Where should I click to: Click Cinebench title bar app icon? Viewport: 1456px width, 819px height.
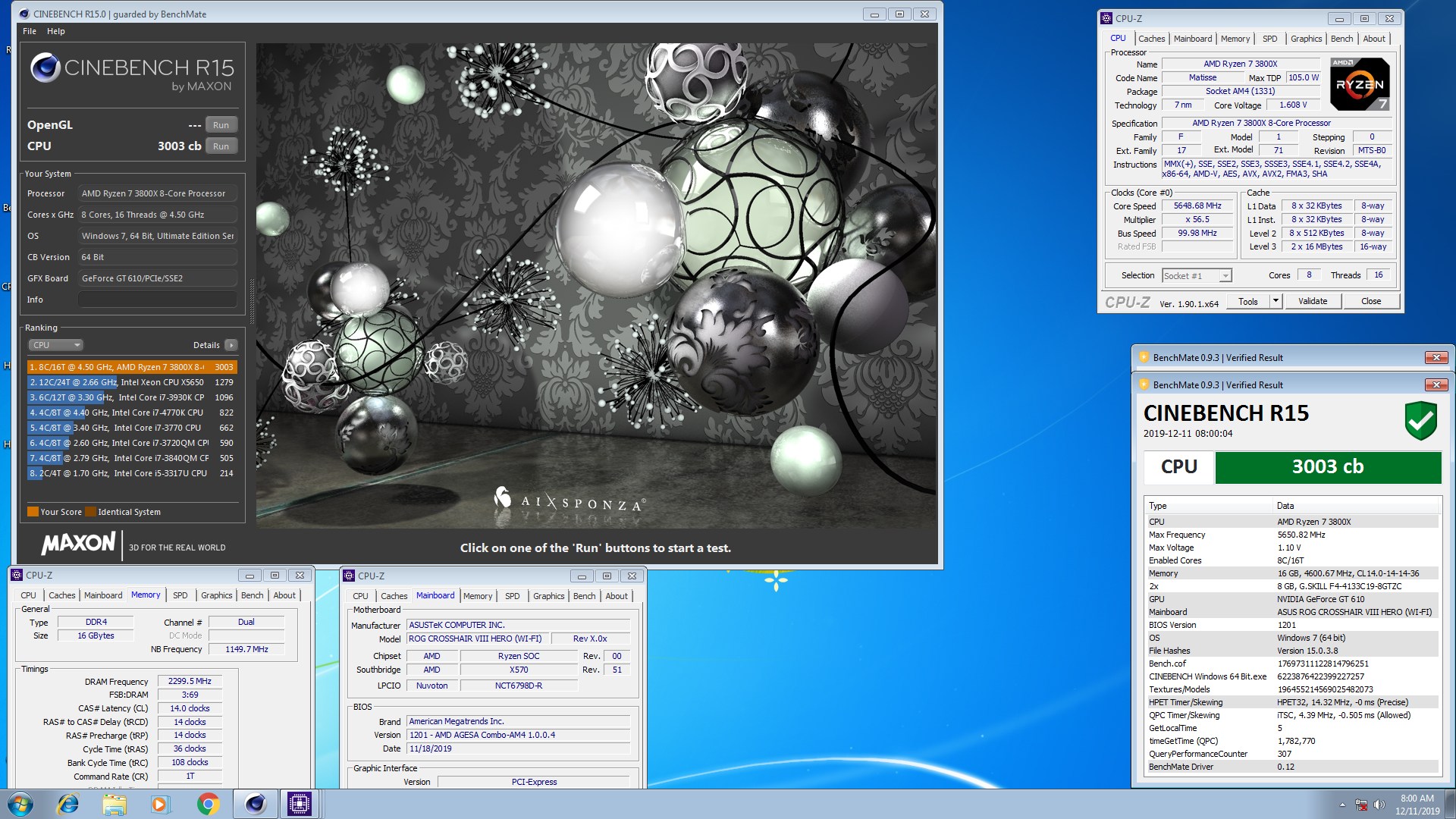pyautogui.click(x=24, y=14)
